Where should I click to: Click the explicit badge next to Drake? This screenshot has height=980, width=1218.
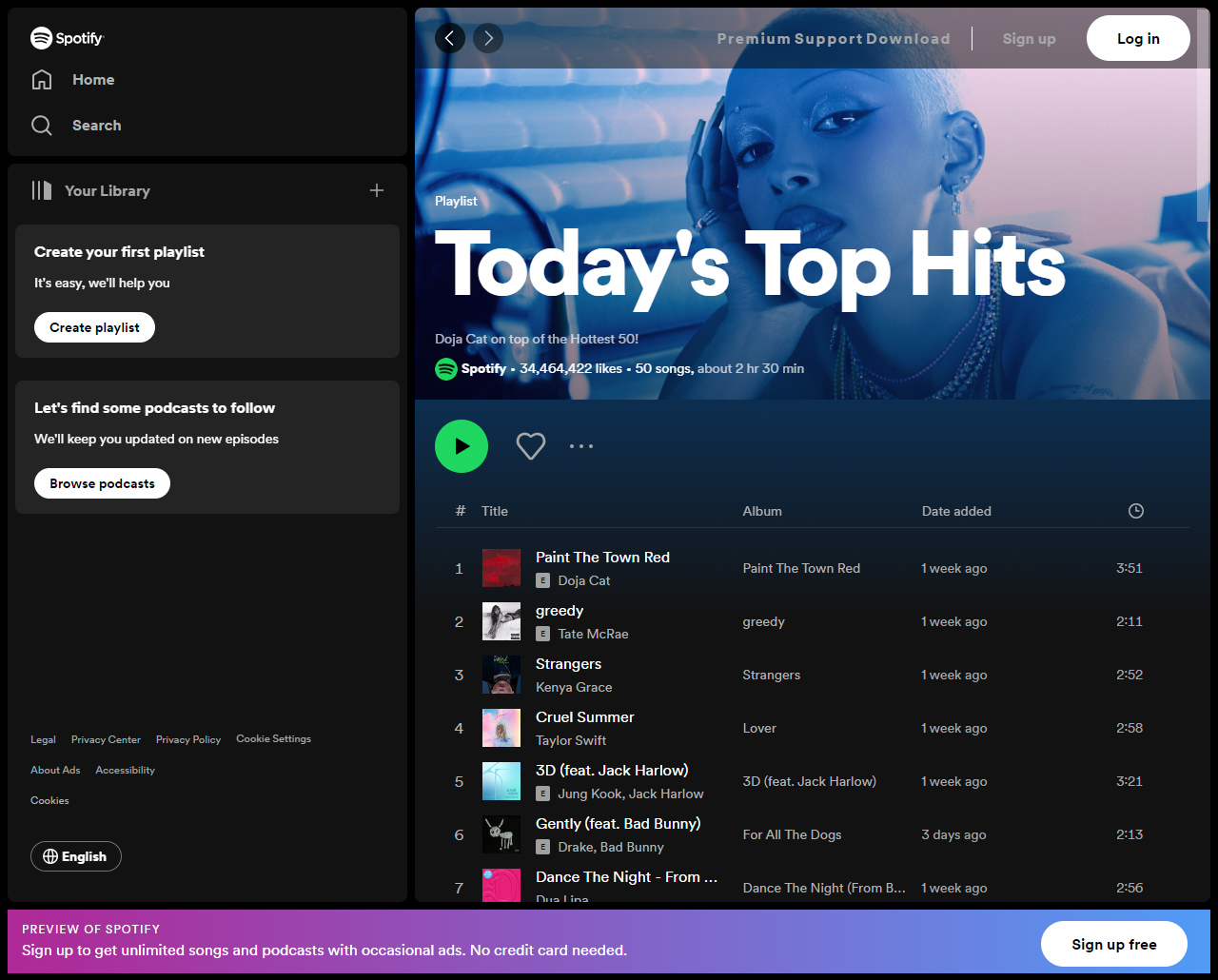[x=543, y=847]
